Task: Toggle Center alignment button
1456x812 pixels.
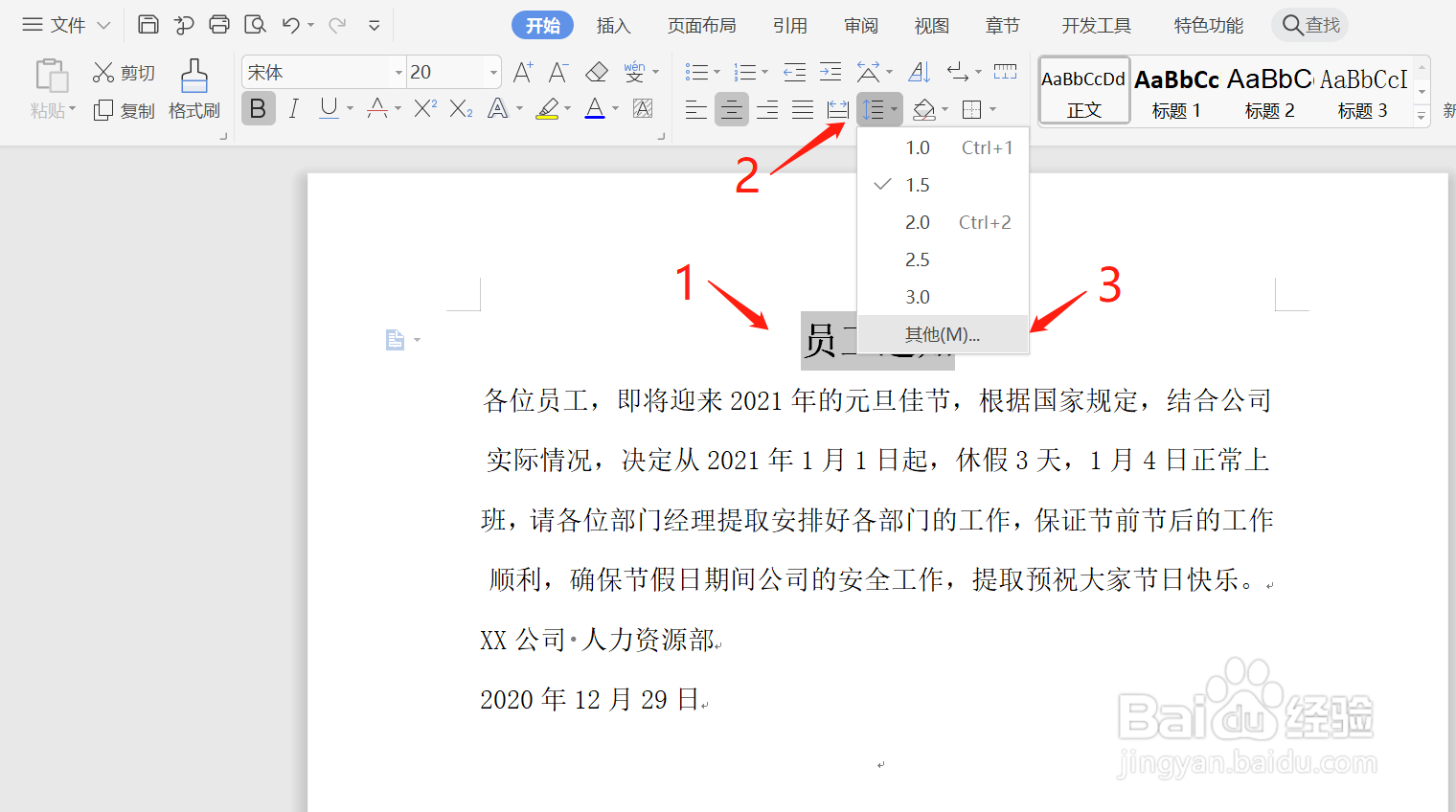Action: tap(732, 110)
